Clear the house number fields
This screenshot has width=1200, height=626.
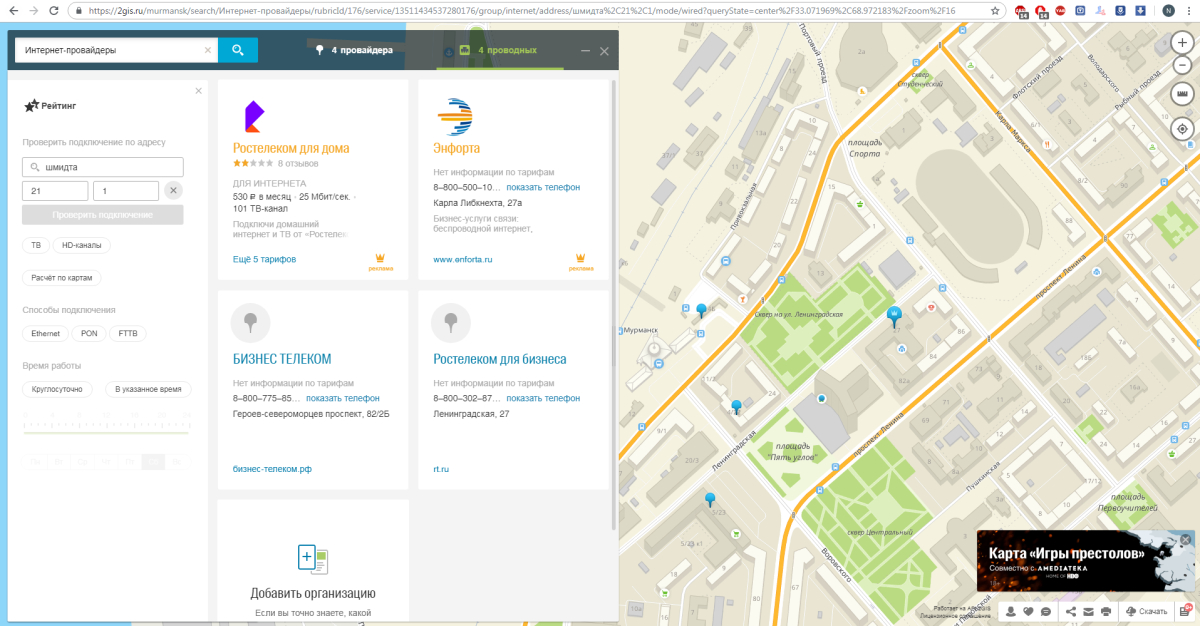(173, 191)
